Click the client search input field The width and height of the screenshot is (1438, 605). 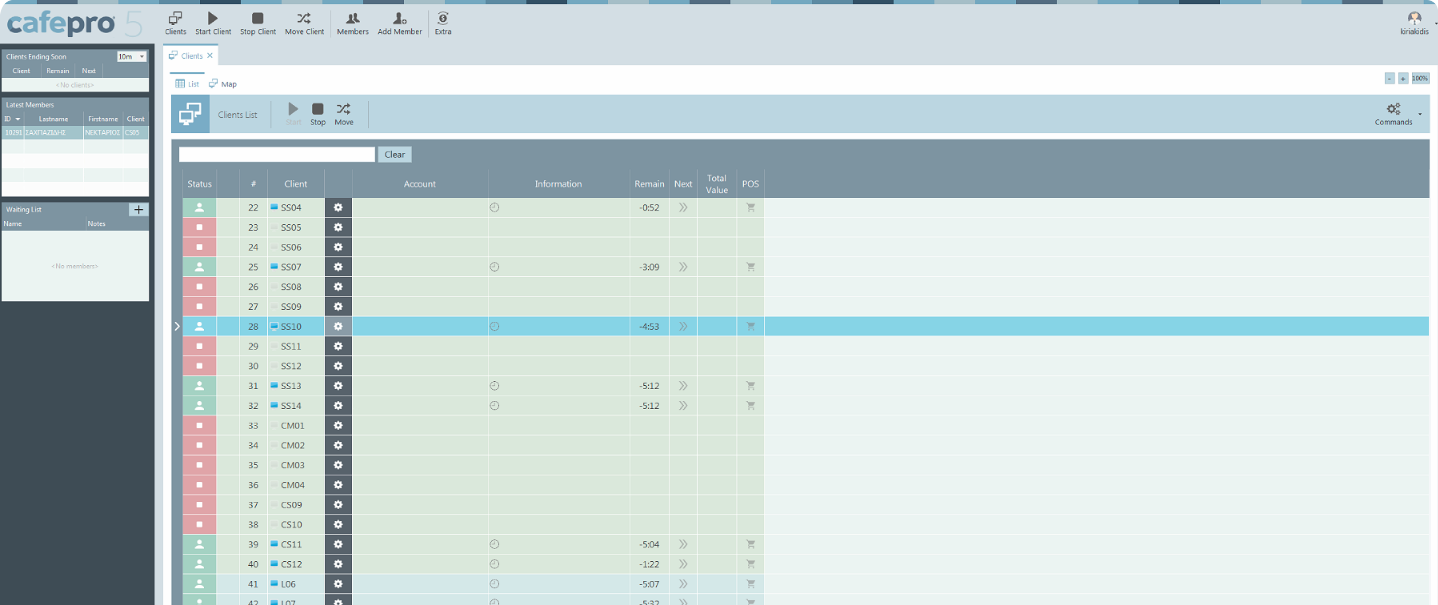click(277, 155)
